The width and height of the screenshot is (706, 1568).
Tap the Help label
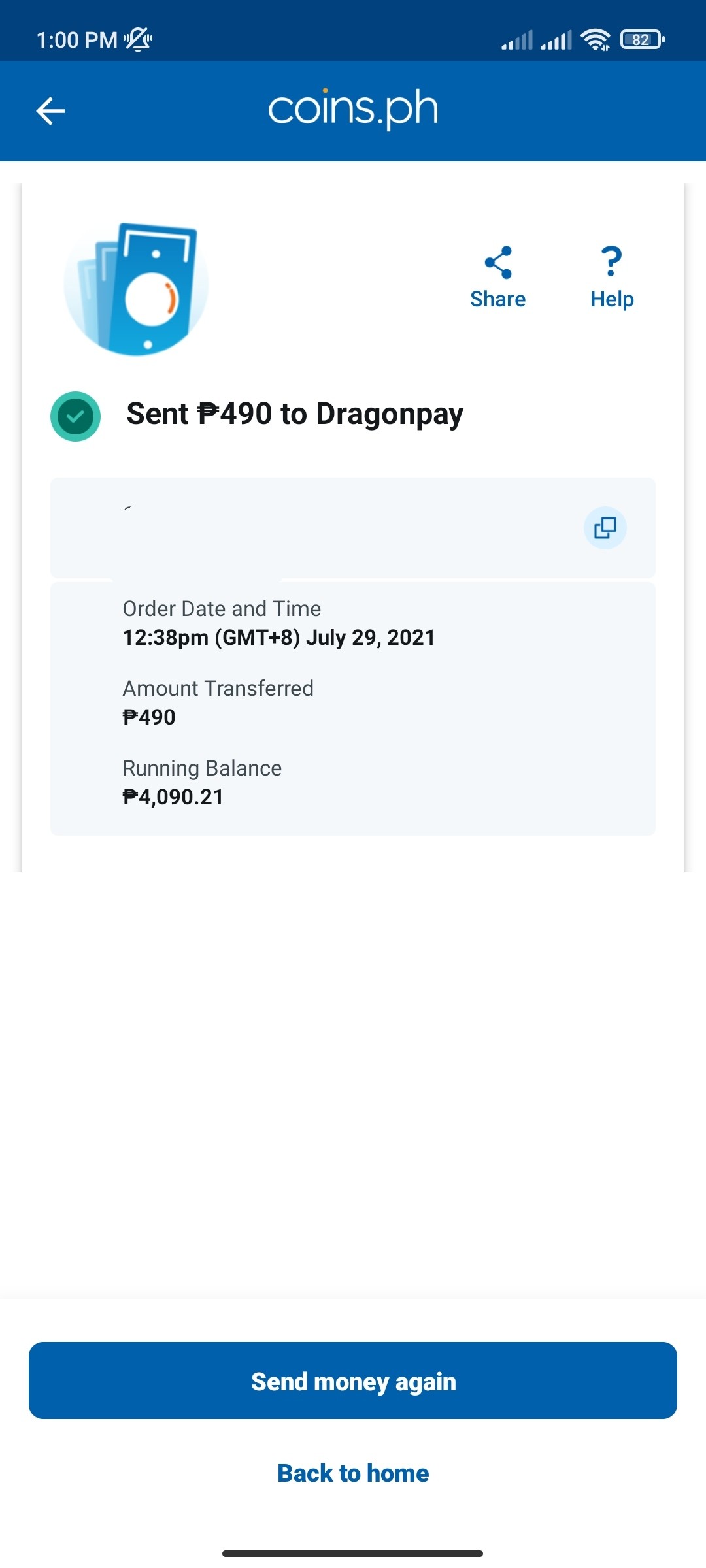[x=612, y=299]
